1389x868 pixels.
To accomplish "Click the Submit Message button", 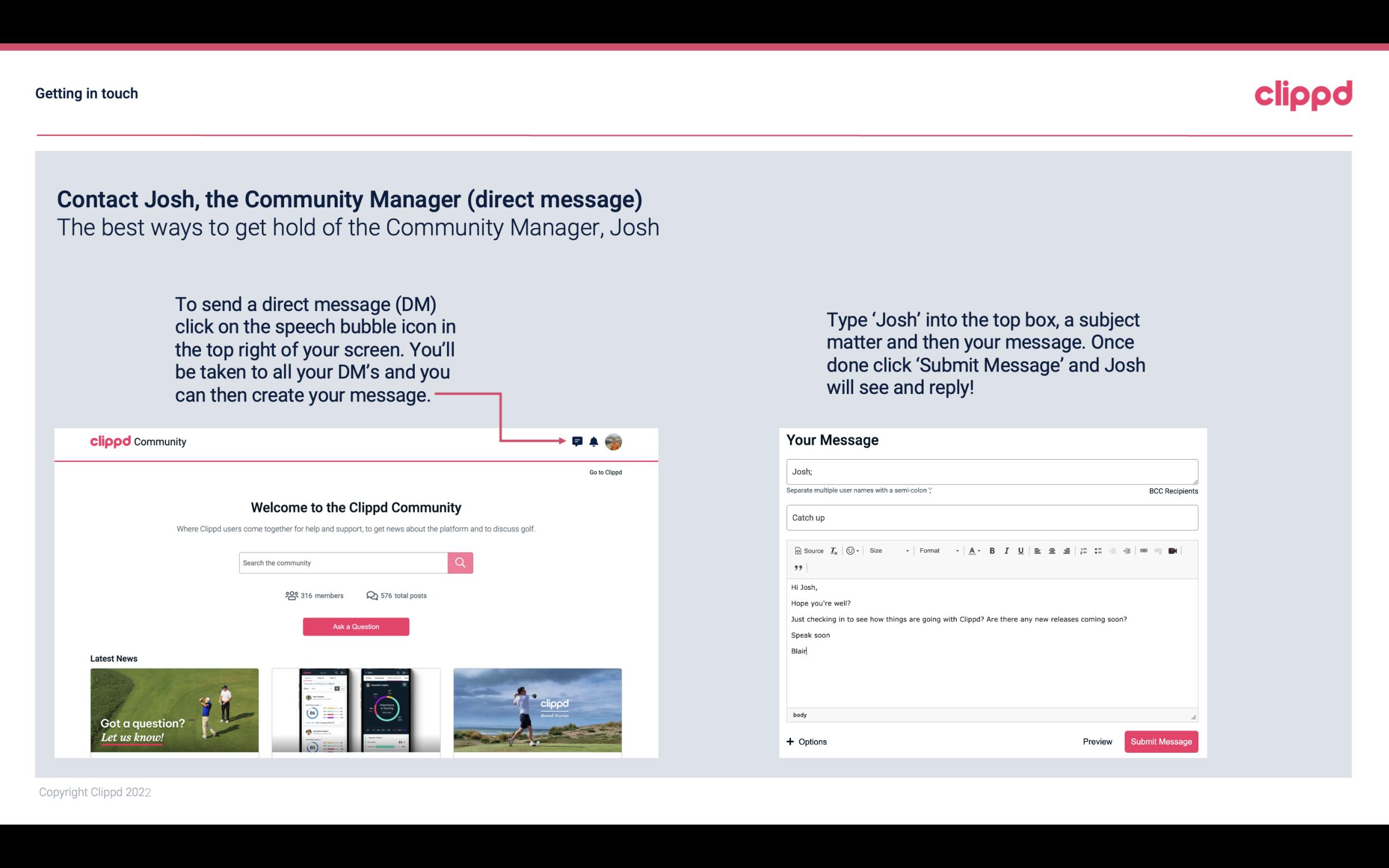I will pyautogui.click(x=1160, y=741).
